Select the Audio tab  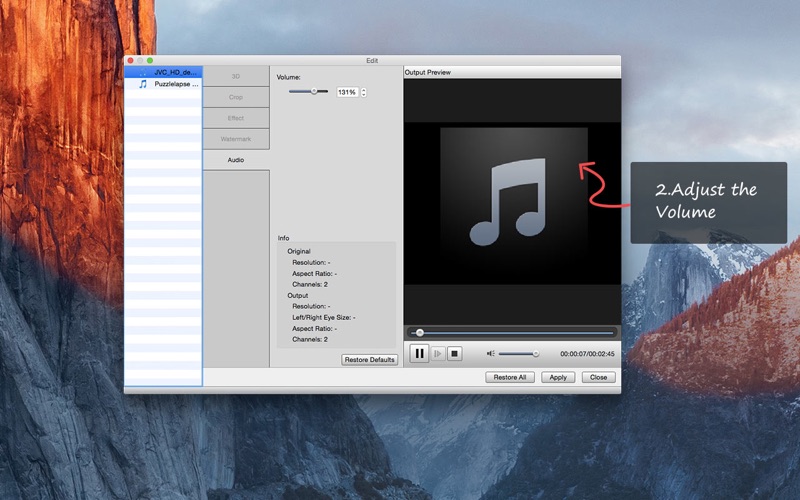point(236,159)
